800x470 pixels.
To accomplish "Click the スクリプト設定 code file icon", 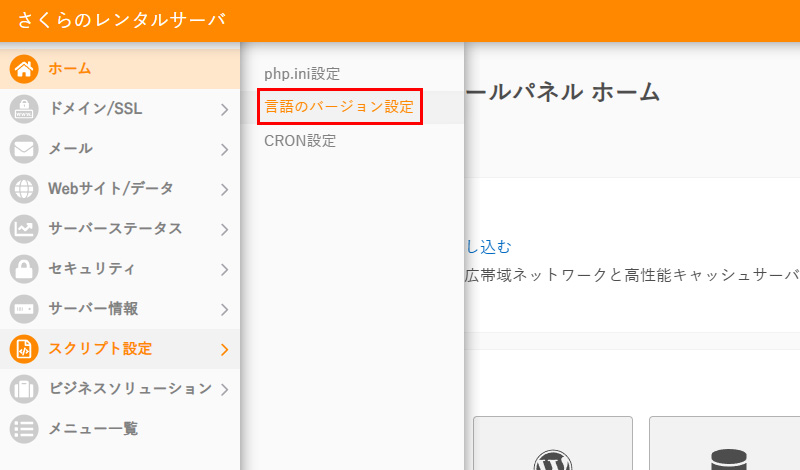I will 24,349.
